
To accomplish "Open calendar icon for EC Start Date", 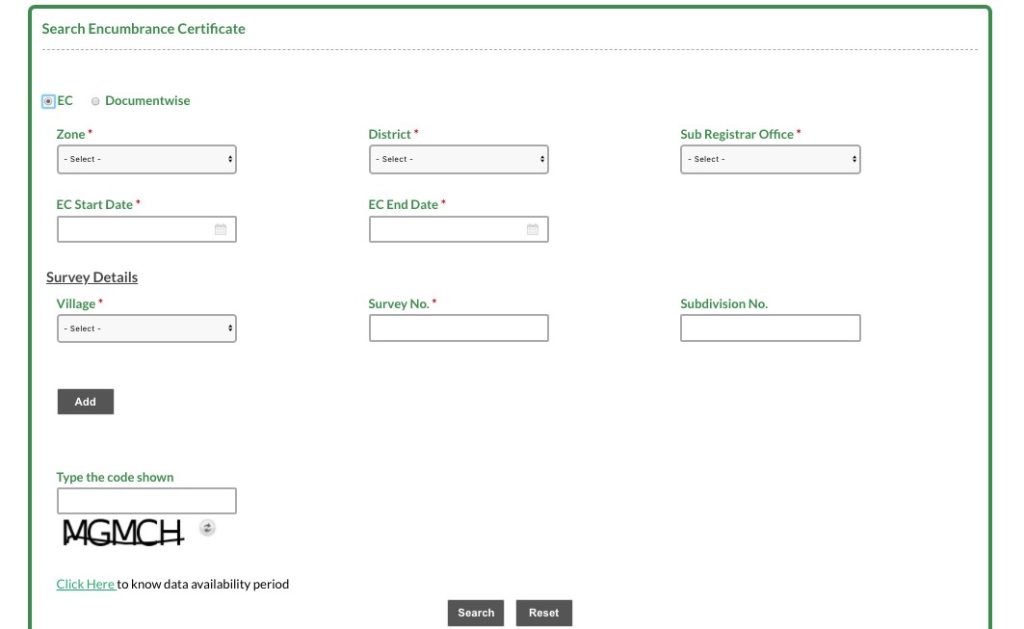I will click(x=221, y=229).
